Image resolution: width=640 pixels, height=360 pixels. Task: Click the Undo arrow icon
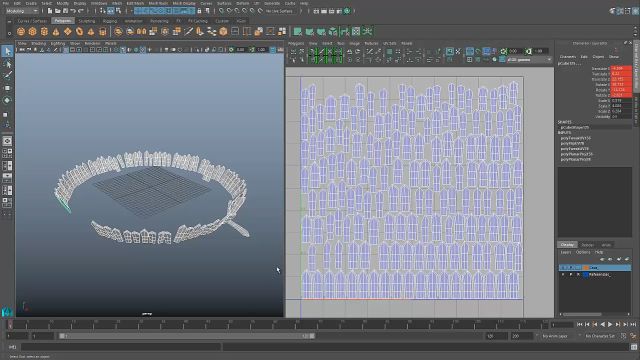(73, 11)
